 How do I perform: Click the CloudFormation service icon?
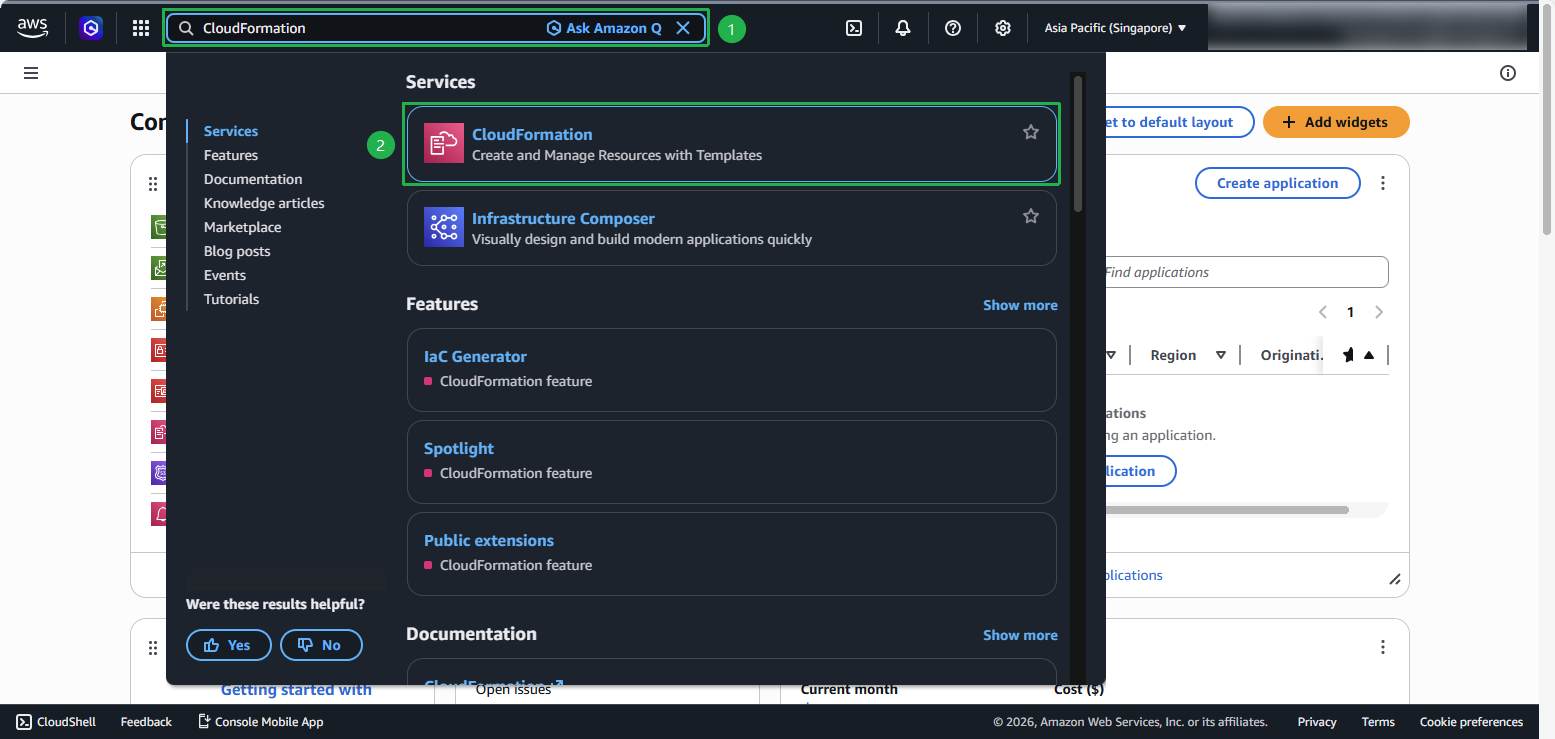coord(444,143)
